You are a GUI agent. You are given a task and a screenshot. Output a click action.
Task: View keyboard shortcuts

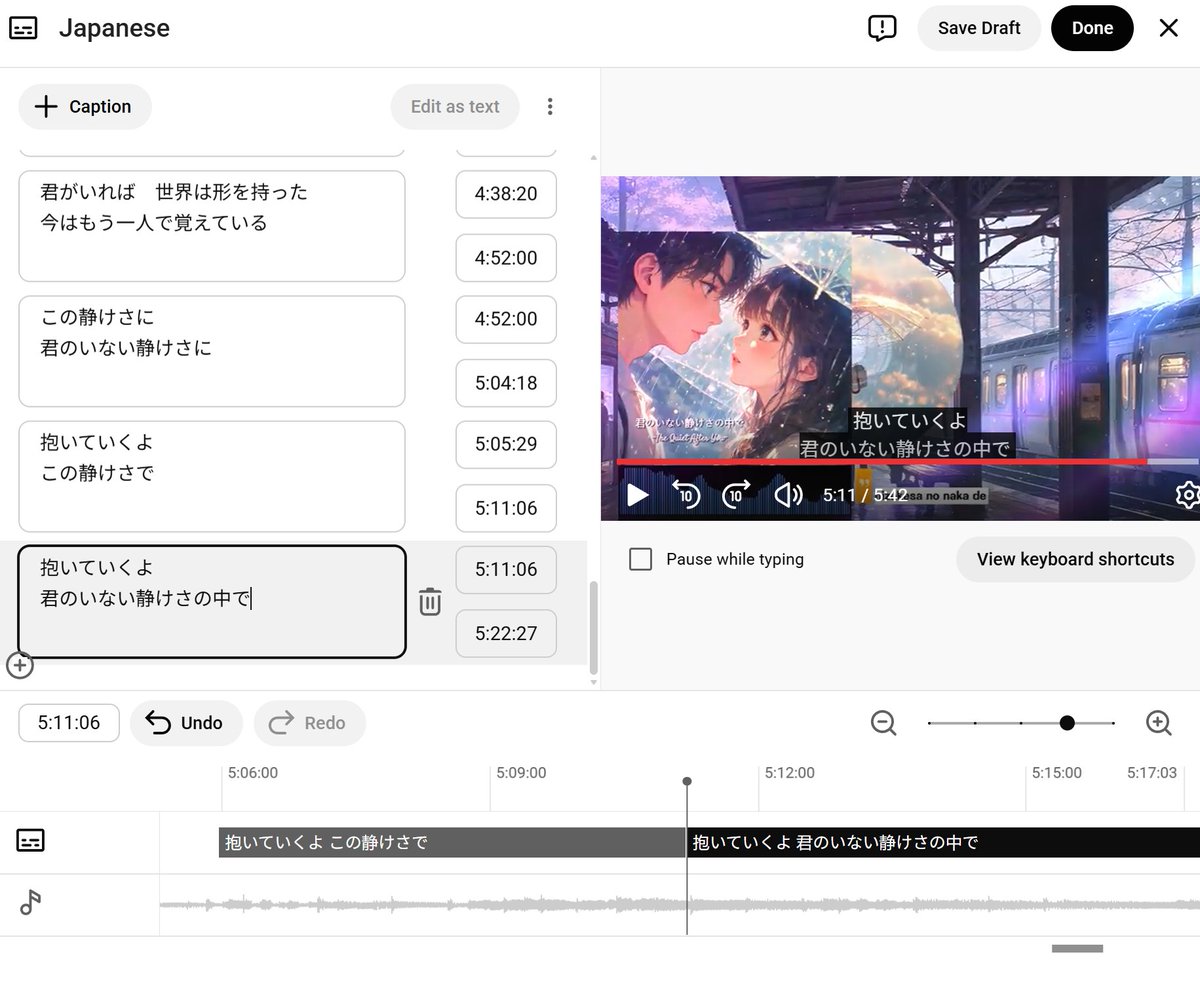click(x=1075, y=559)
